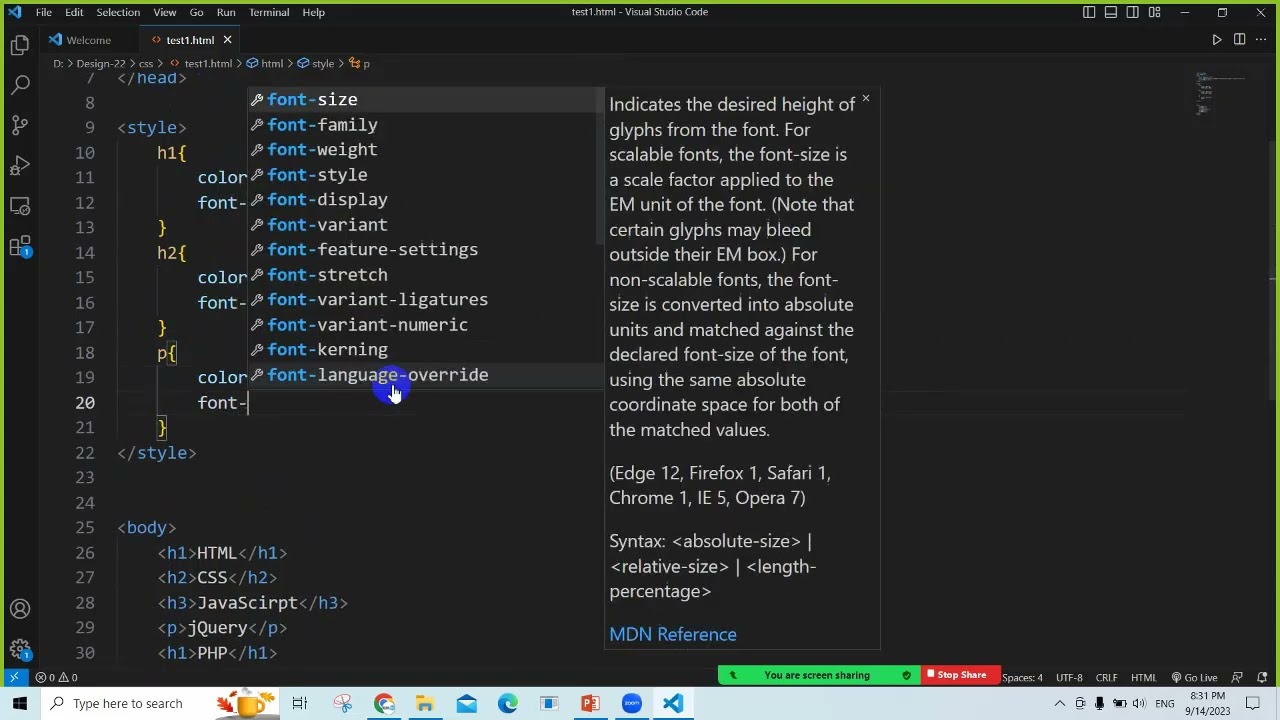Open the Go menu
The width and height of the screenshot is (1280, 720).
click(x=196, y=12)
